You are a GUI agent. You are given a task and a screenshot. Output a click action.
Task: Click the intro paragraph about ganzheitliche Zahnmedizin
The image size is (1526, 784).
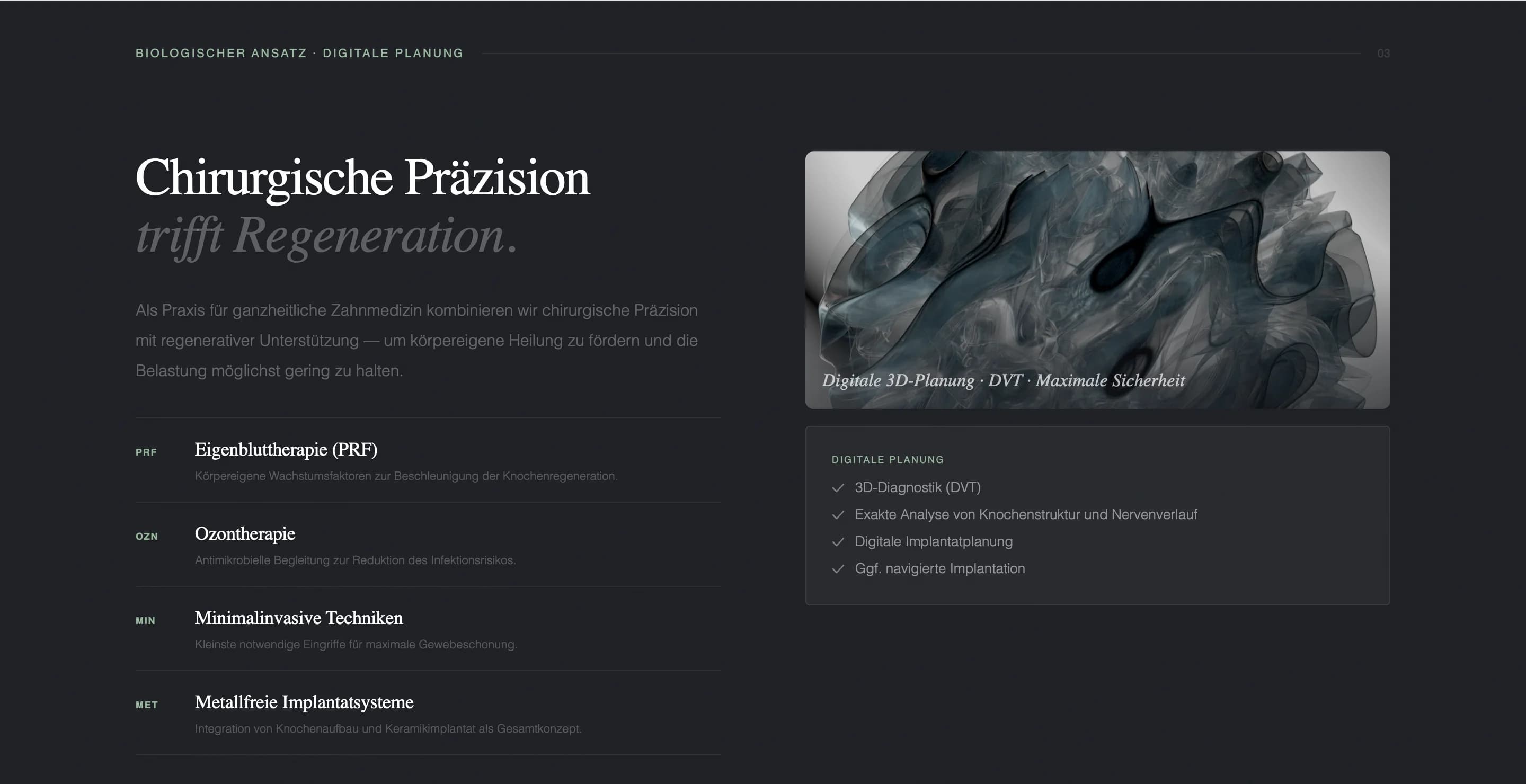[416, 341]
